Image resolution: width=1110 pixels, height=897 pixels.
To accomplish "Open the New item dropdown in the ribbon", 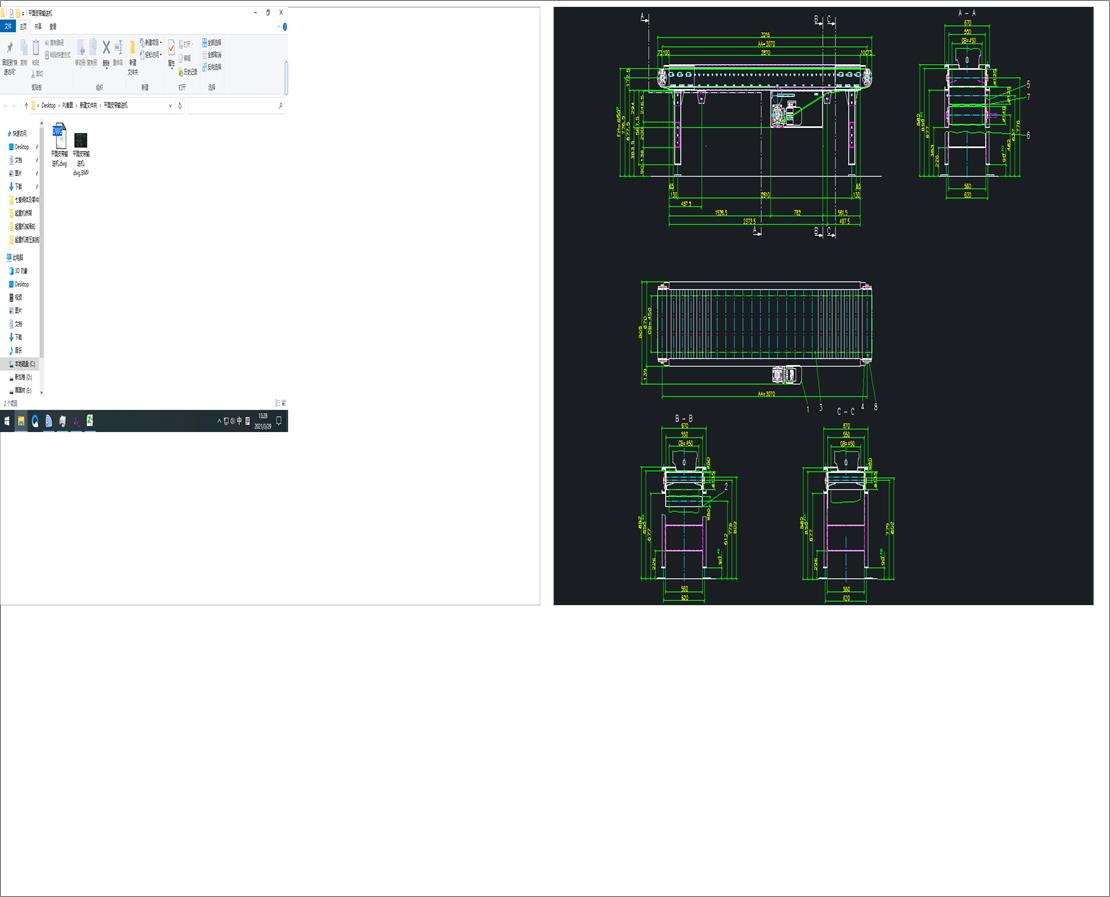I will tap(151, 42).
